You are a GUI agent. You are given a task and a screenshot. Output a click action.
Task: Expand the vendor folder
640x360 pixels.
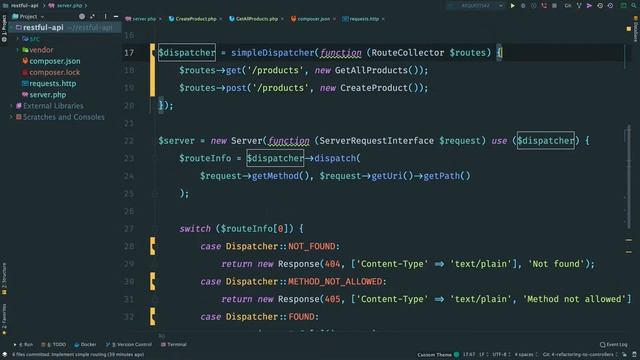coord(18,50)
